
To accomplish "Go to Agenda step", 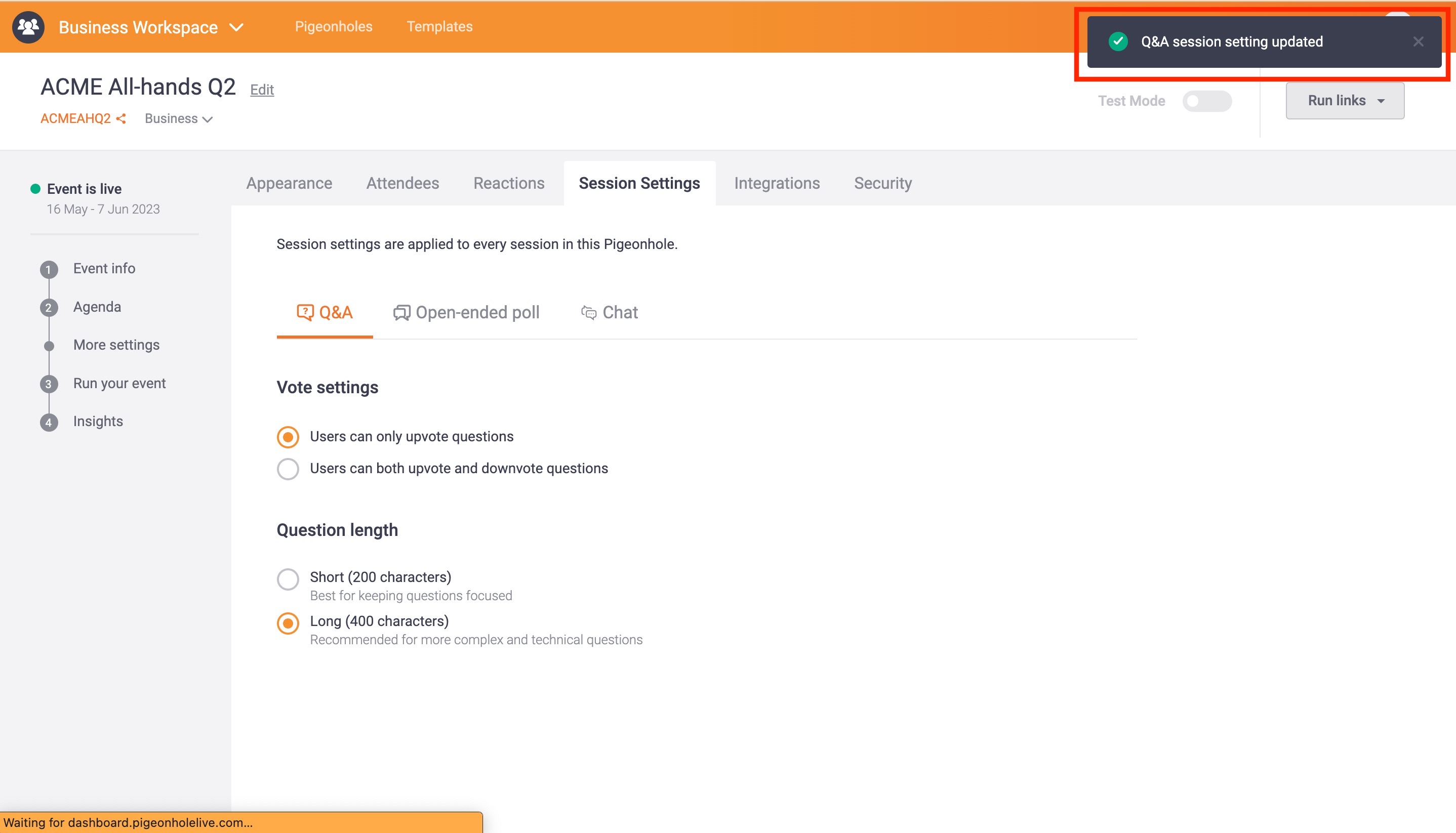I will pos(97,307).
